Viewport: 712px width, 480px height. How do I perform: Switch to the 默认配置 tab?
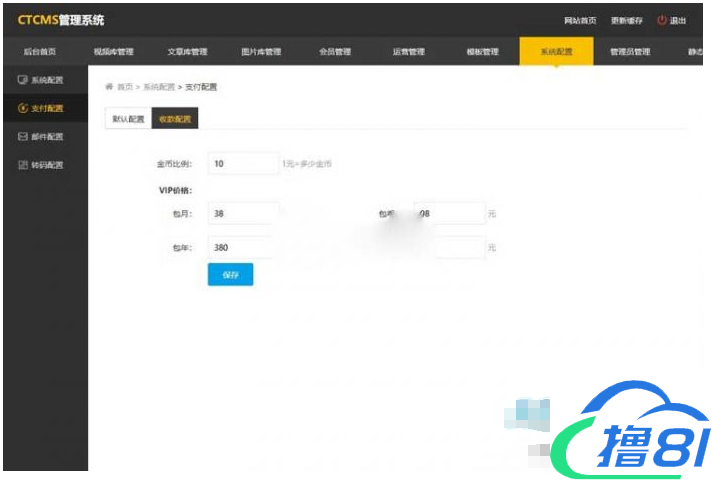pos(128,119)
